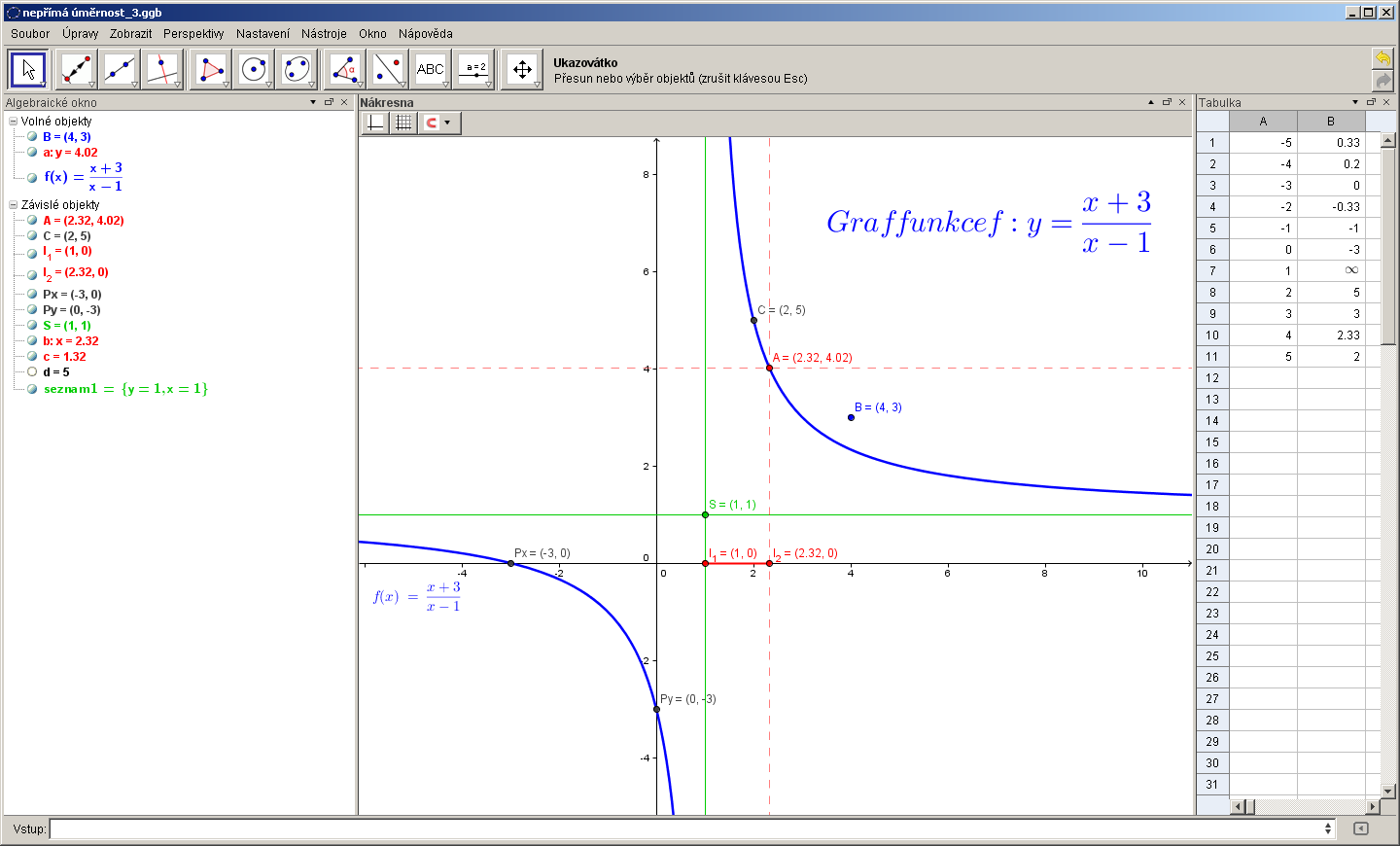This screenshot has height=846, width=1400.
Task: Open Tabulka panel options arrow
Action: (1355, 102)
